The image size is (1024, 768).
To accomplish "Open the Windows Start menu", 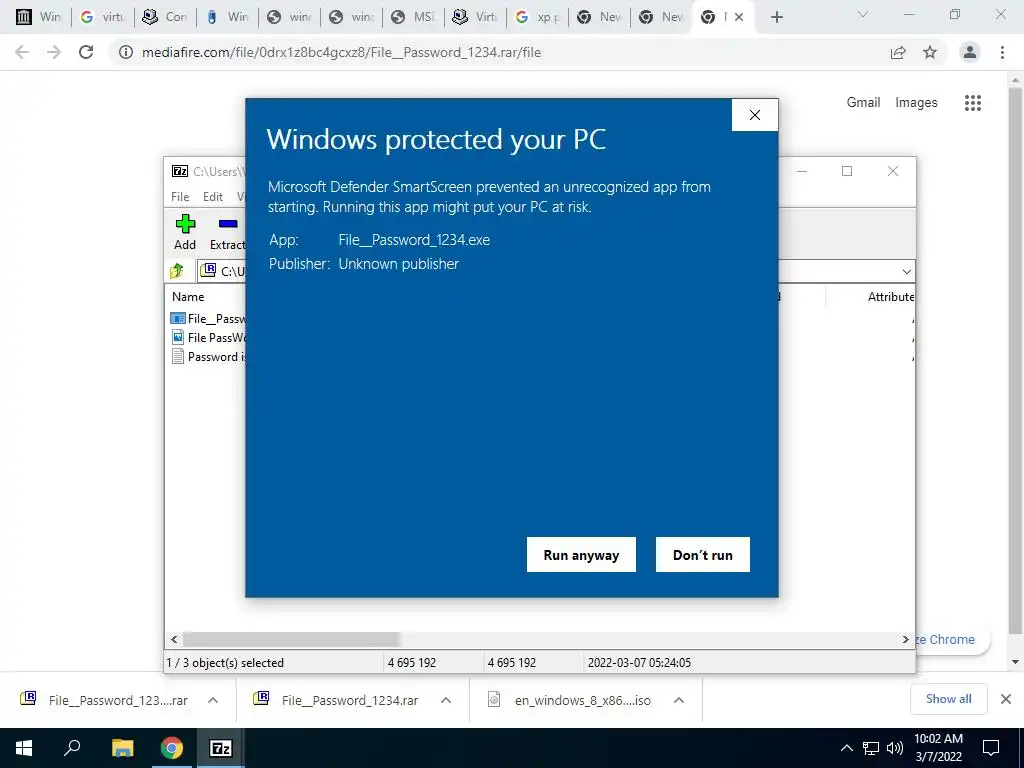I will 24,748.
